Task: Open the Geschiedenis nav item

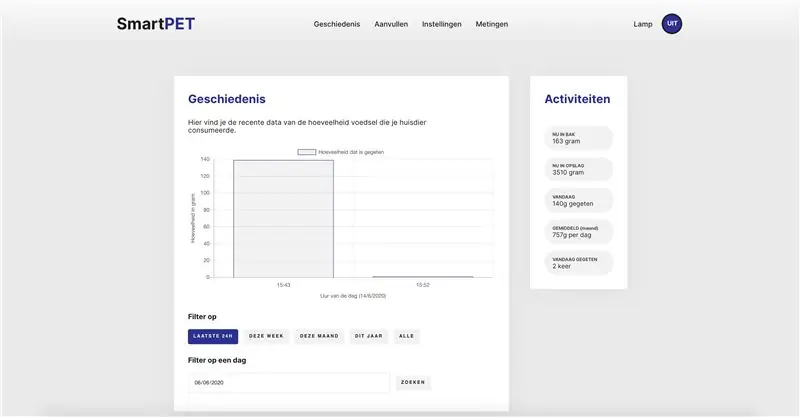Action: coord(337,24)
